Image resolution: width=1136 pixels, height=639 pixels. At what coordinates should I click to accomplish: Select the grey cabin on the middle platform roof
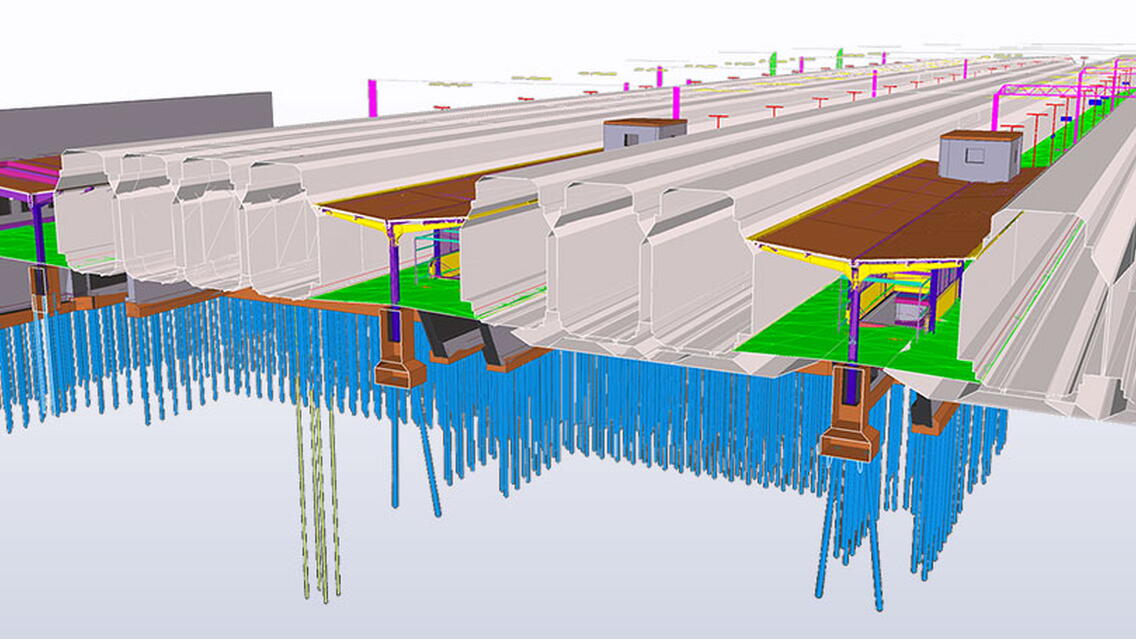644,134
